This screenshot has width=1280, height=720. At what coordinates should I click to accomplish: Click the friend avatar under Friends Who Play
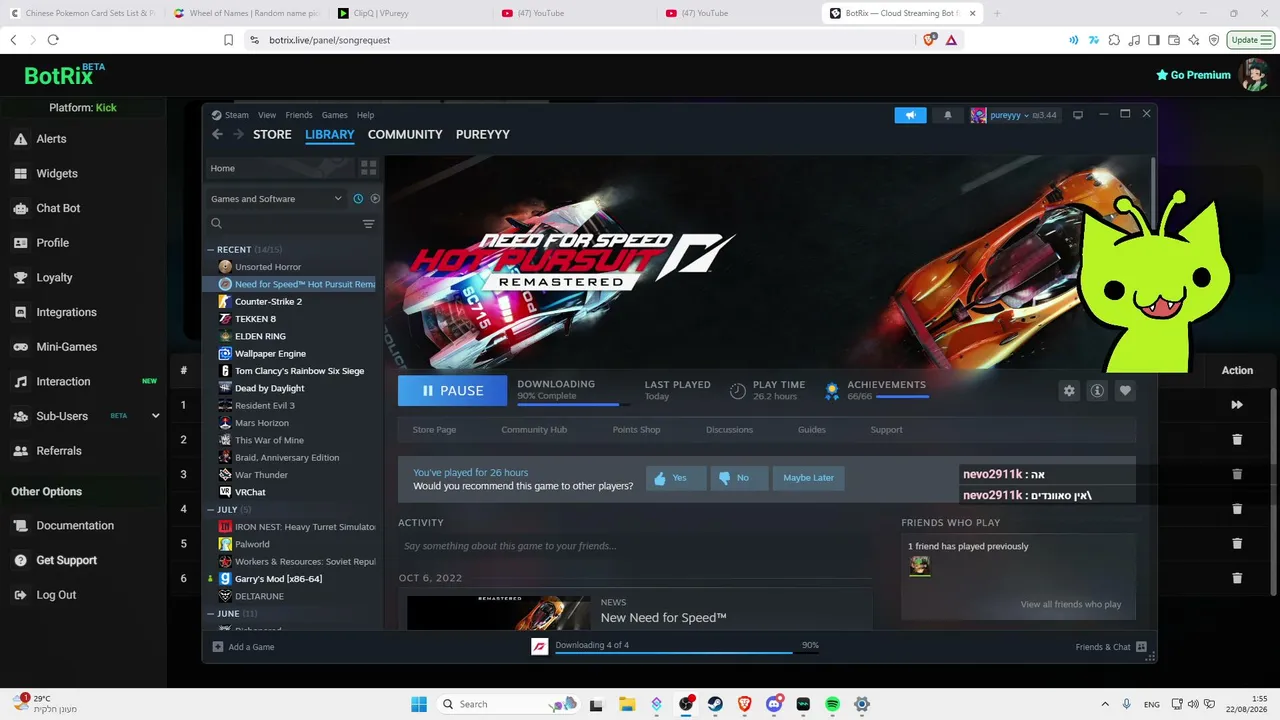tap(920, 566)
